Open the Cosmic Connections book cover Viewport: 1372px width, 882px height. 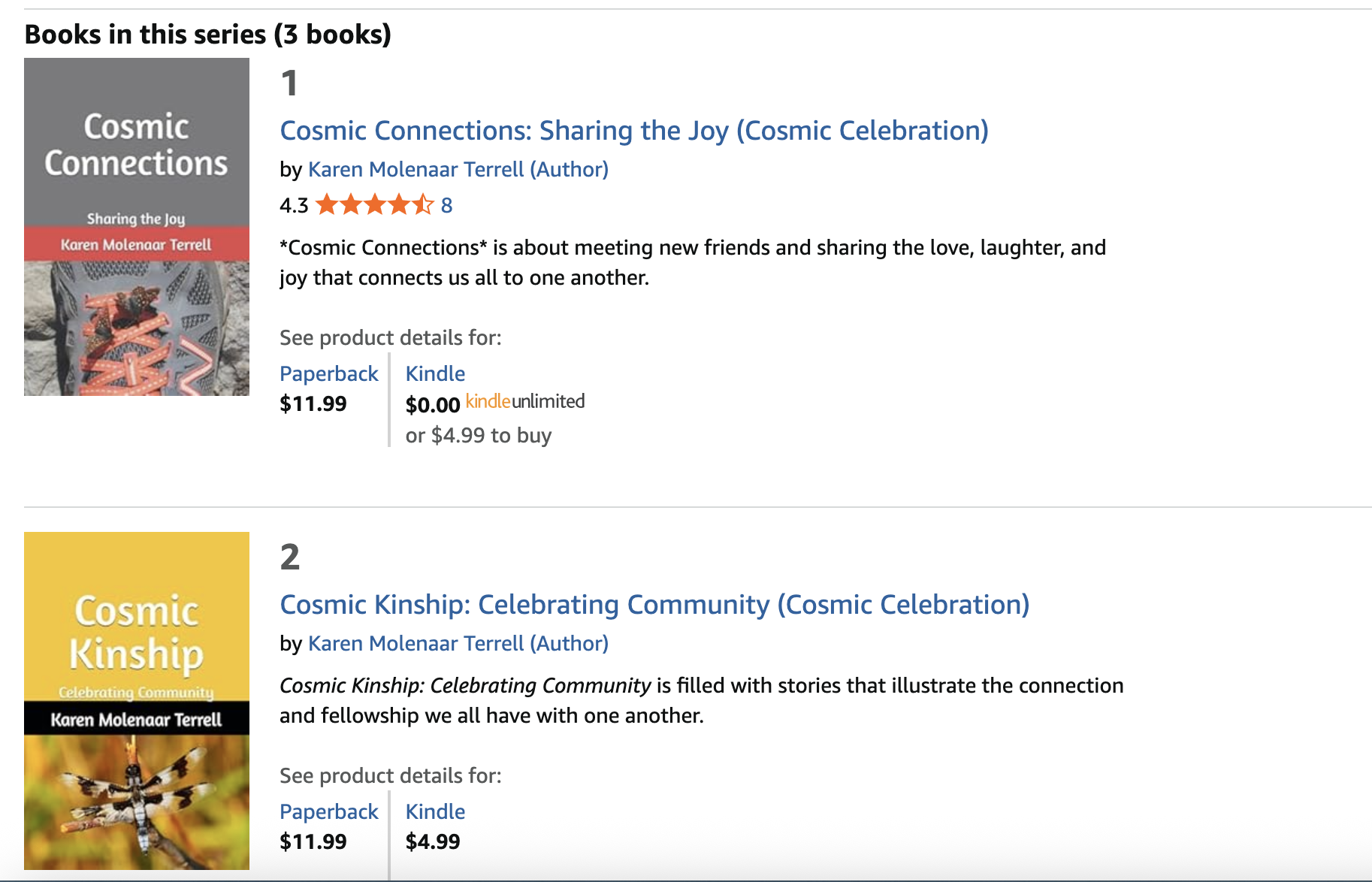(137, 227)
